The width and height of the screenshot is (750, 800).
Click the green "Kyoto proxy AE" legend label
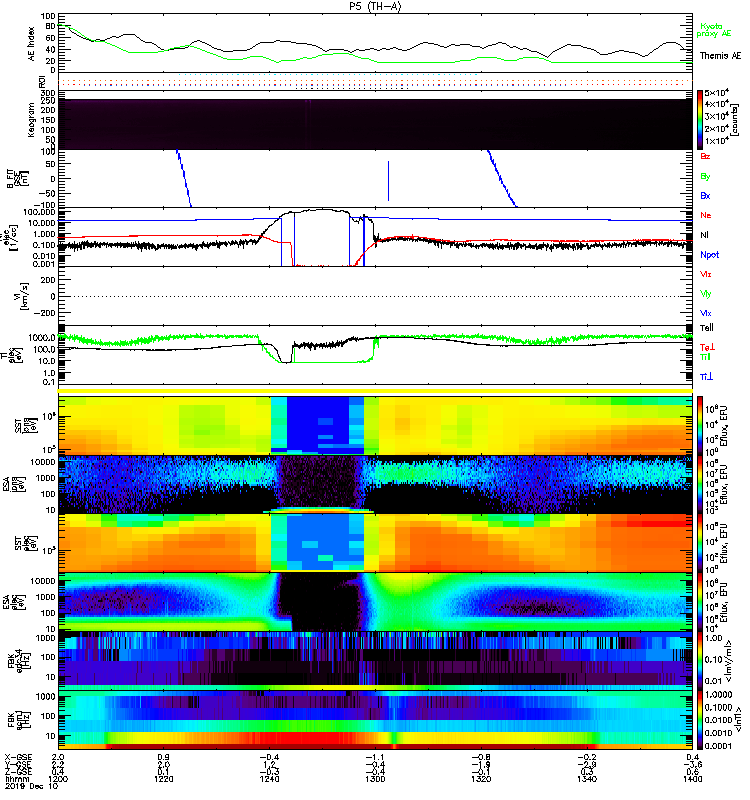click(x=714, y=30)
